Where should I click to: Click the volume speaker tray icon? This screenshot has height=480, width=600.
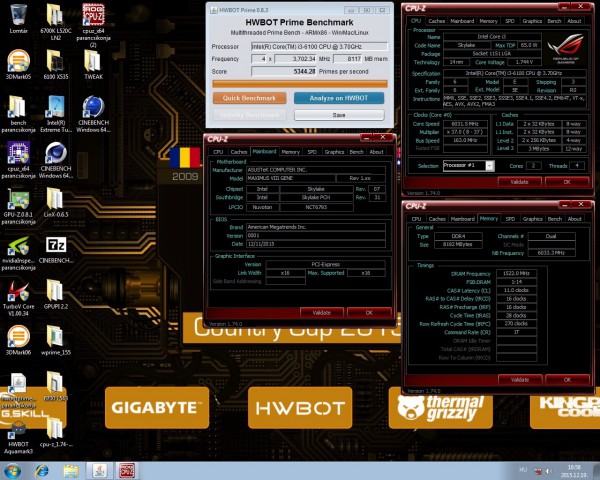tap(549, 470)
